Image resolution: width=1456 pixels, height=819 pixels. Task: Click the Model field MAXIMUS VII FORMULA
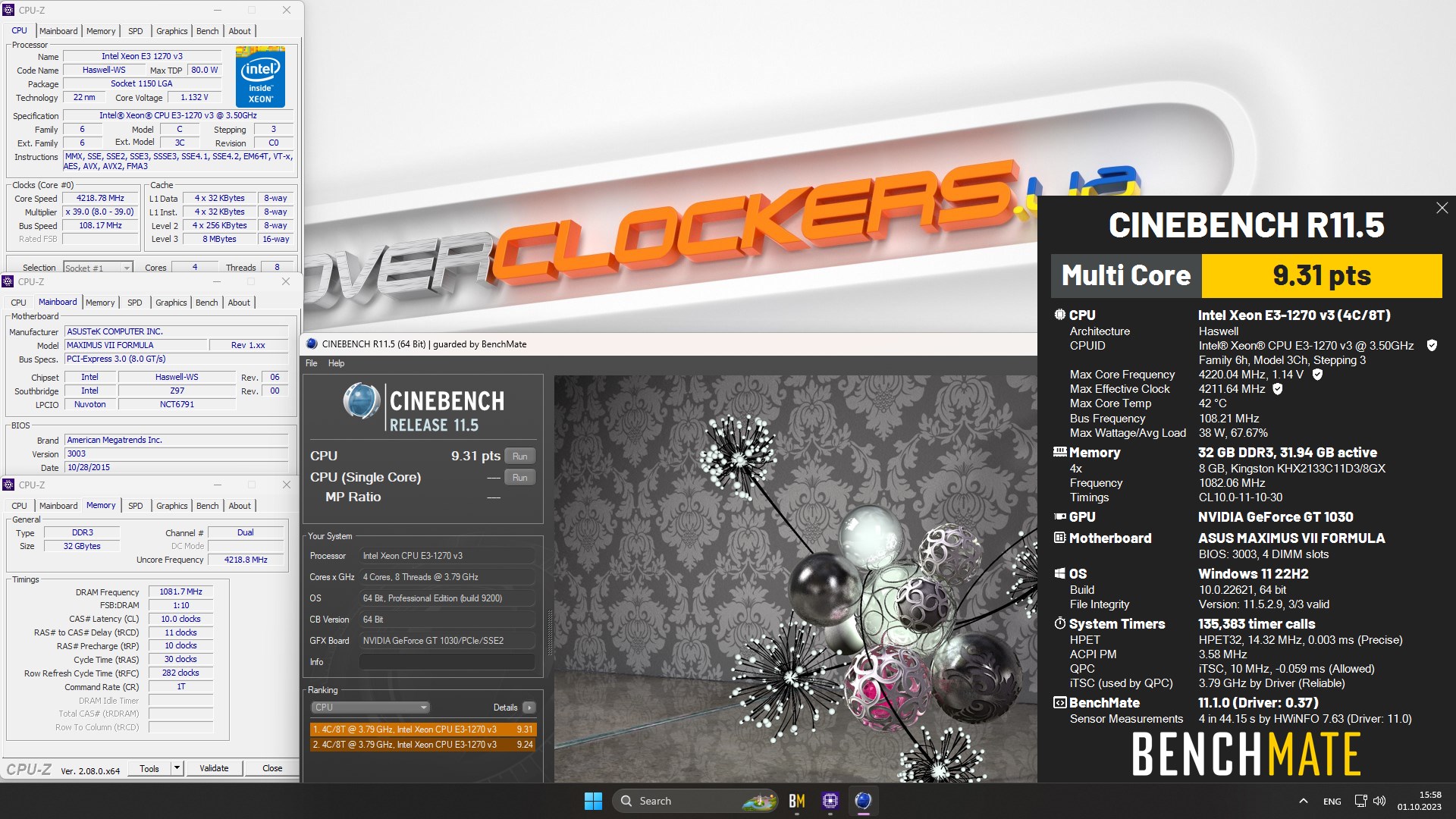[x=136, y=345]
